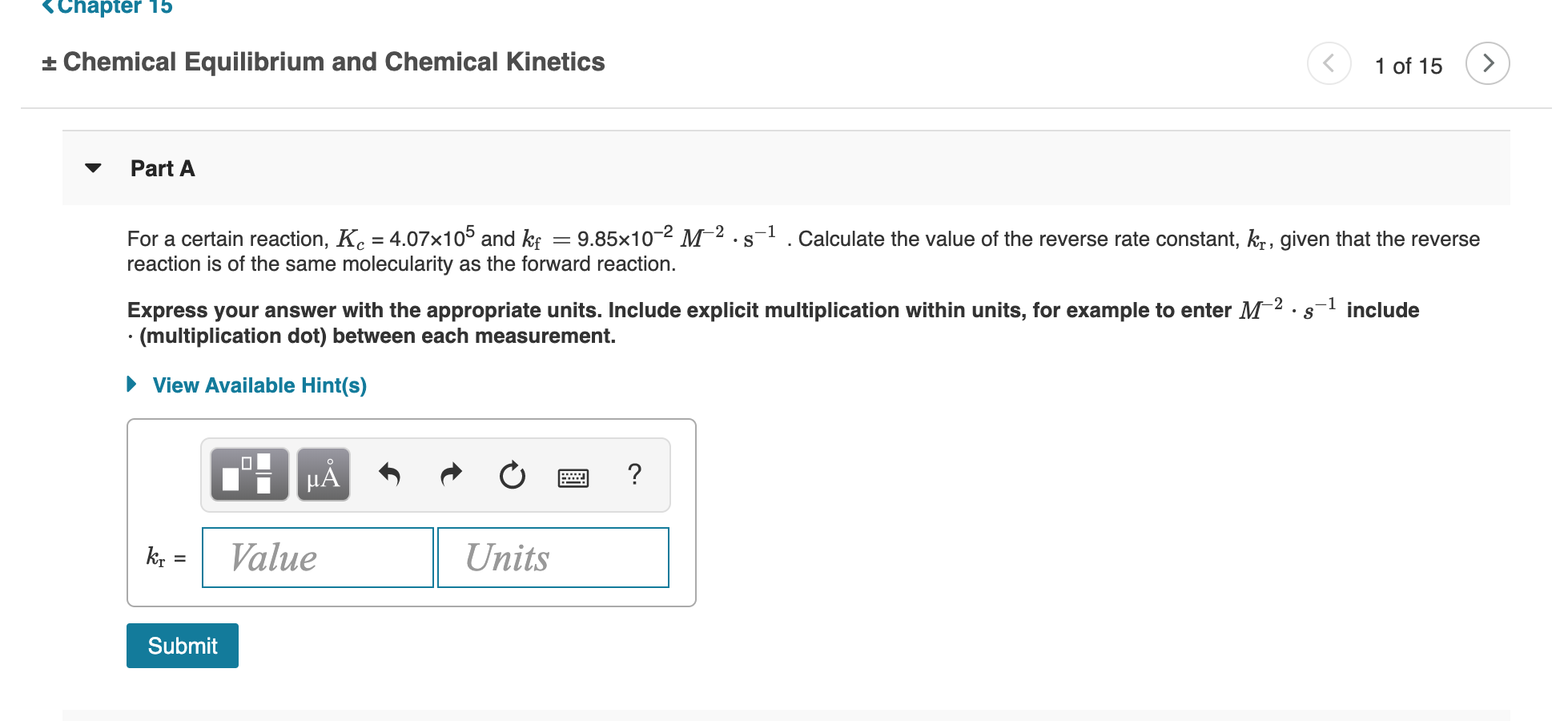
Task: Click inside the Units input box
Action: coord(553,557)
